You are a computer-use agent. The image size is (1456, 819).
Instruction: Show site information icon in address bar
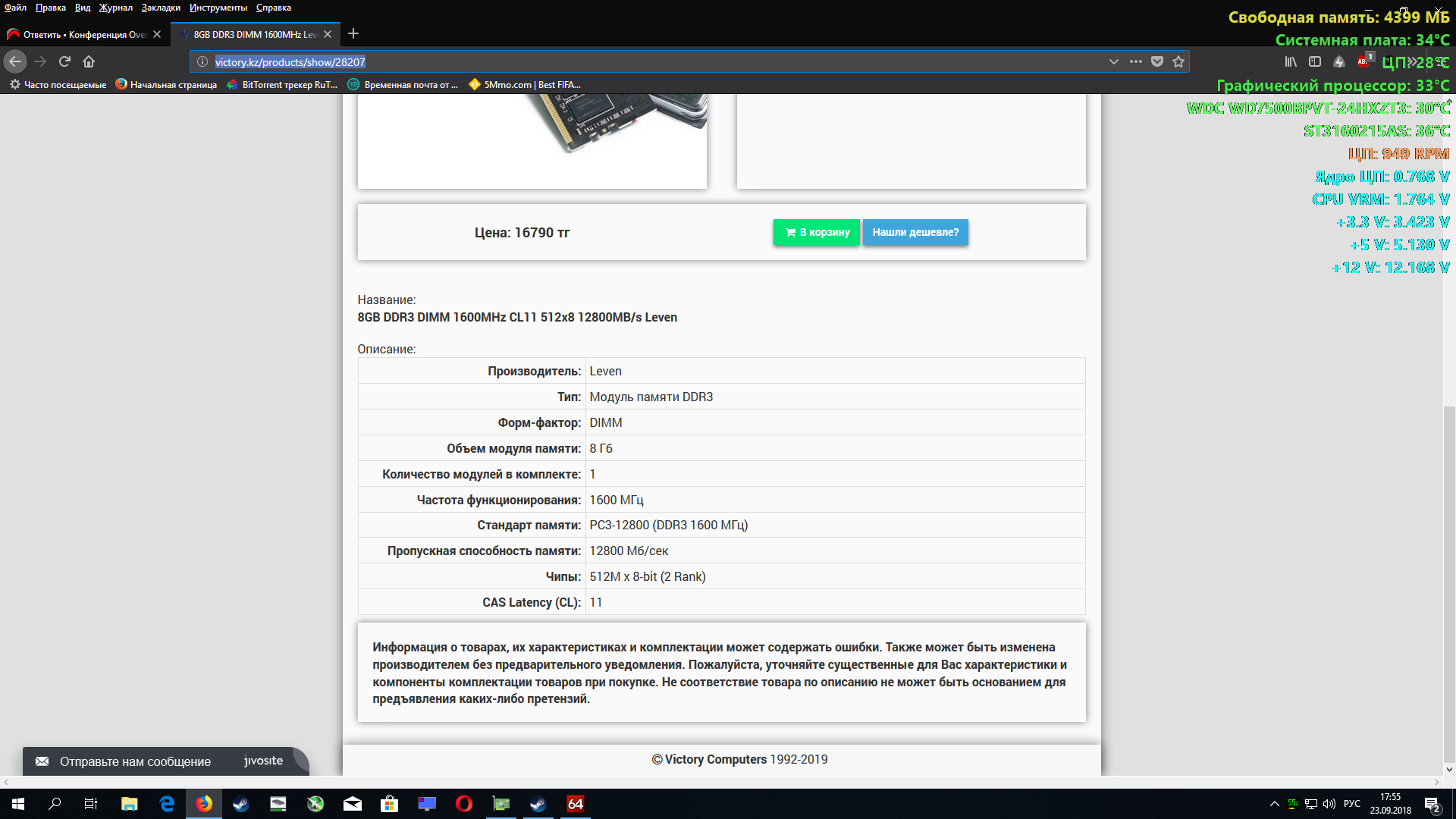(202, 61)
